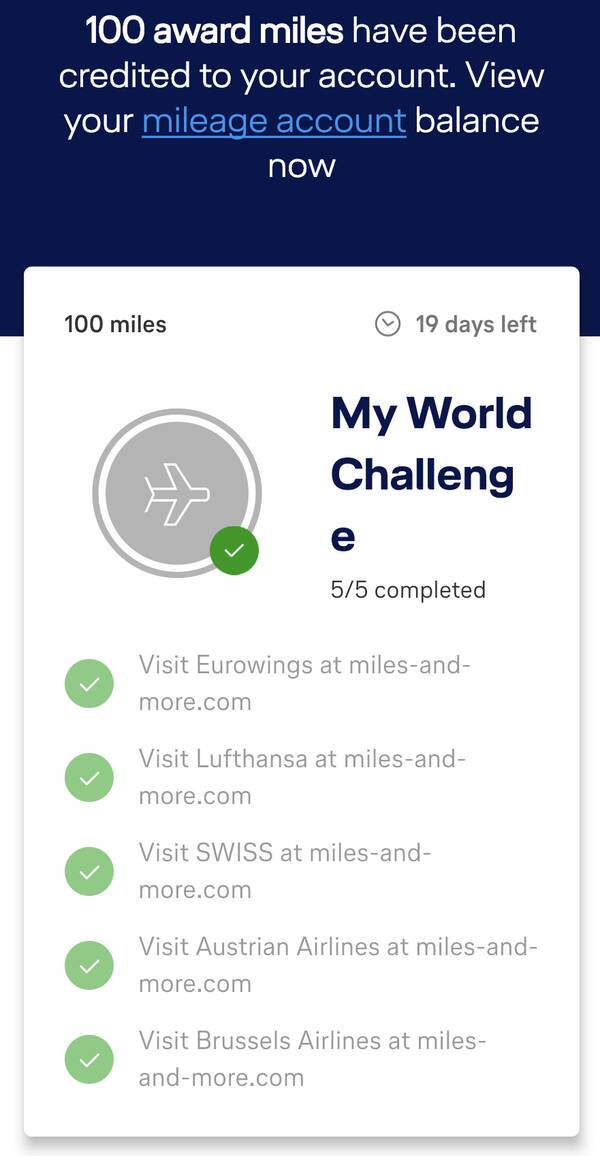Image resolution: width=600 pixels, height=1156 pixels.
Task: Click the 100 miles reward label
Action: (115, 324)
